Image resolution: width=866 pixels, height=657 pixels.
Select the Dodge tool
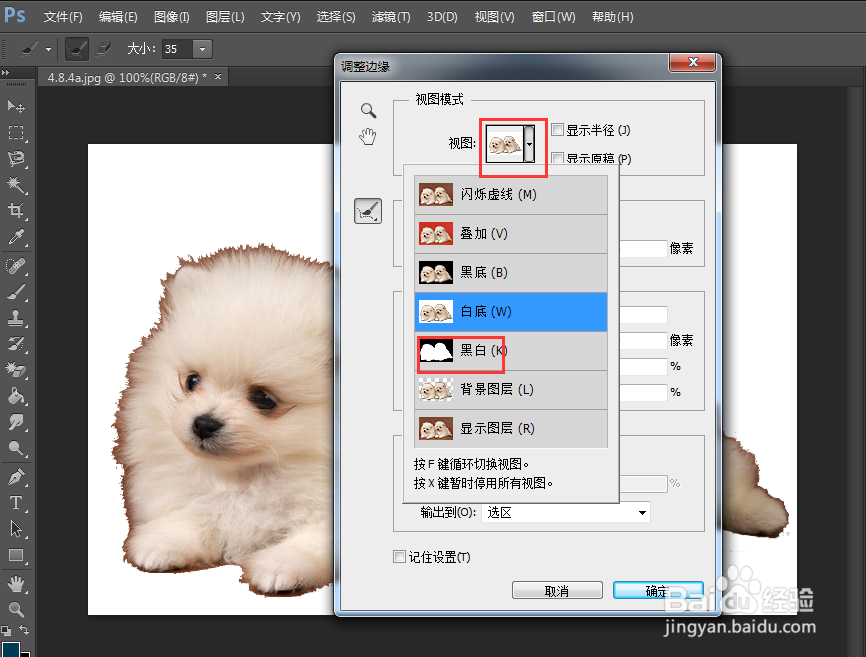click(15, 448)
